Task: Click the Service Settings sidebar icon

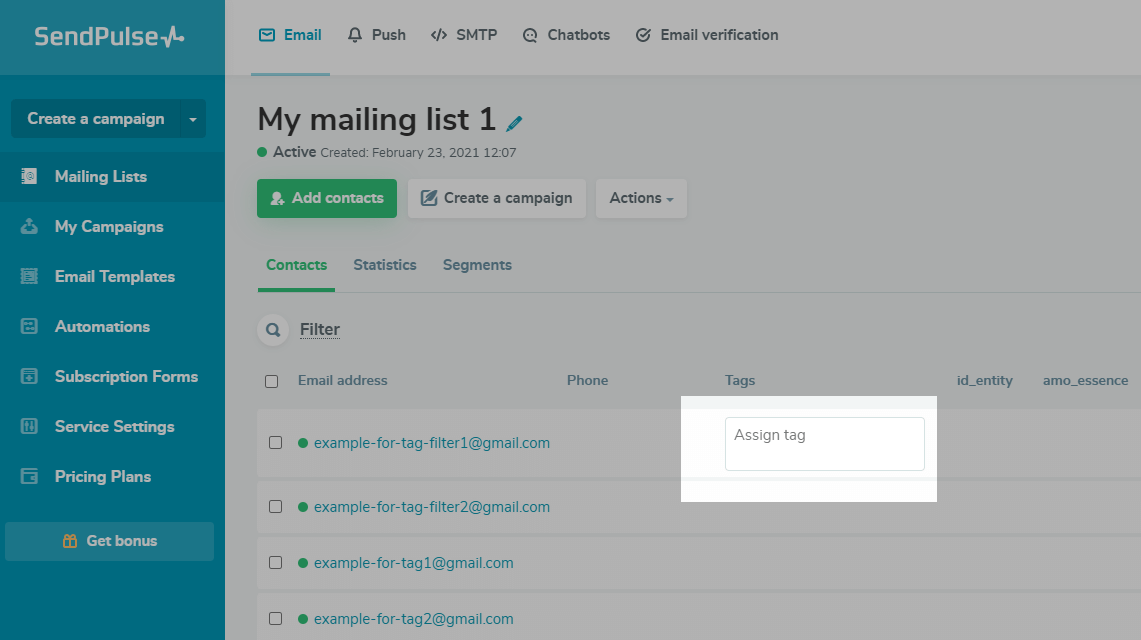Action: pyautogui.click(x=30, y=427)
